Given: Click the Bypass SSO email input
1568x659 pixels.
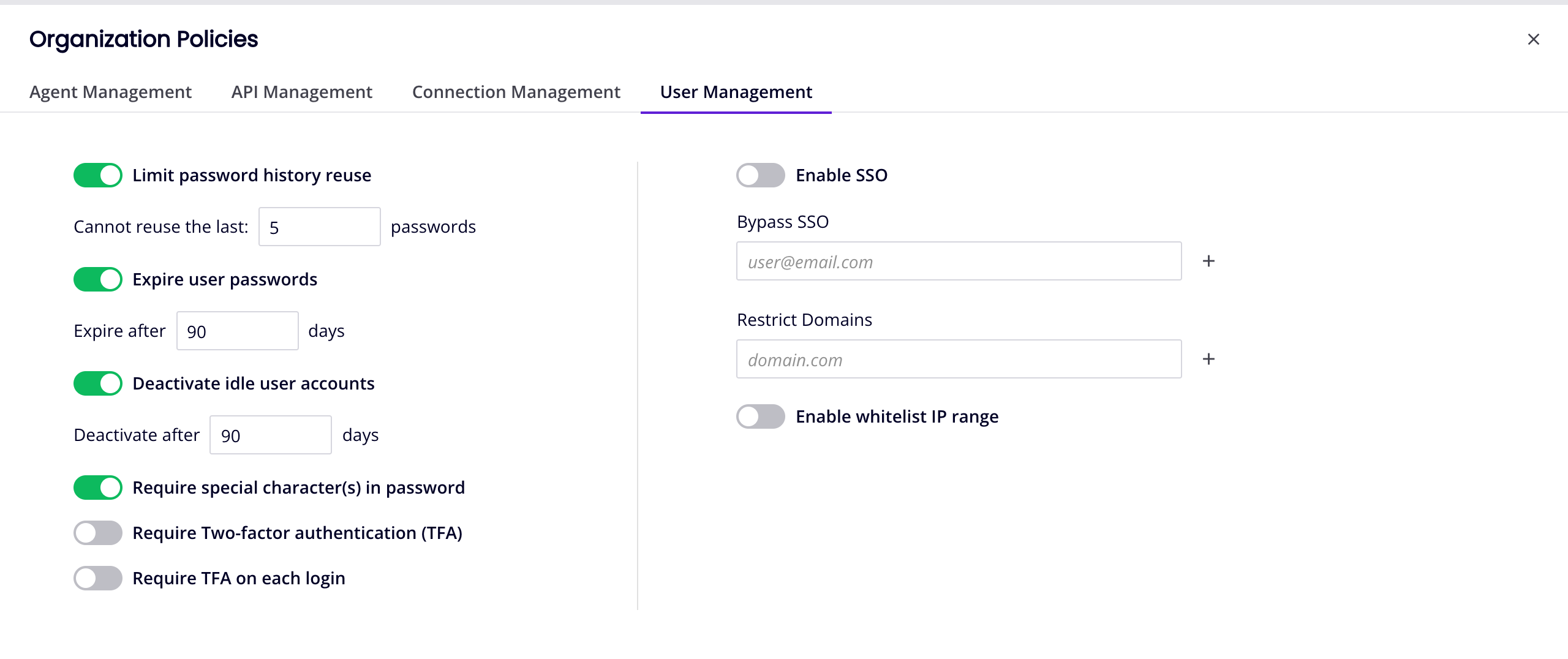Looking at the screenshot, I should (x=959, y=261).
